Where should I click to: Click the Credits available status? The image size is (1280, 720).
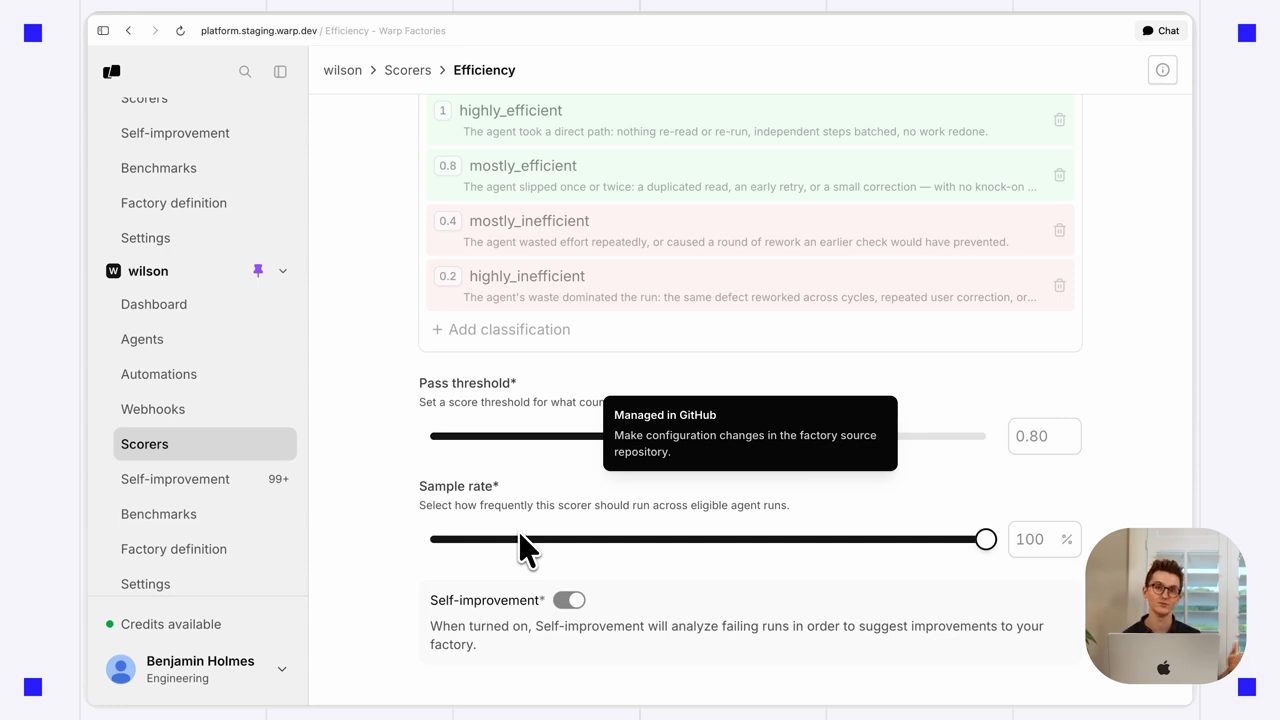[x=164, y=624]
